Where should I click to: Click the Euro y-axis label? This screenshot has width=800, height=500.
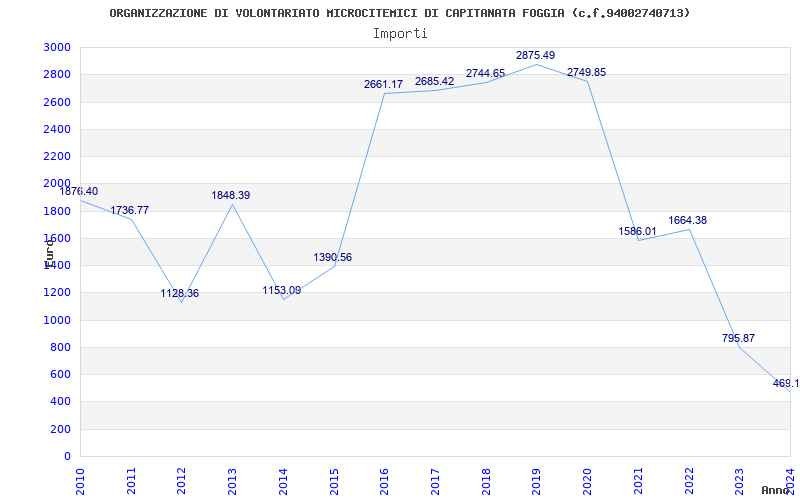(x=48, y=253)
